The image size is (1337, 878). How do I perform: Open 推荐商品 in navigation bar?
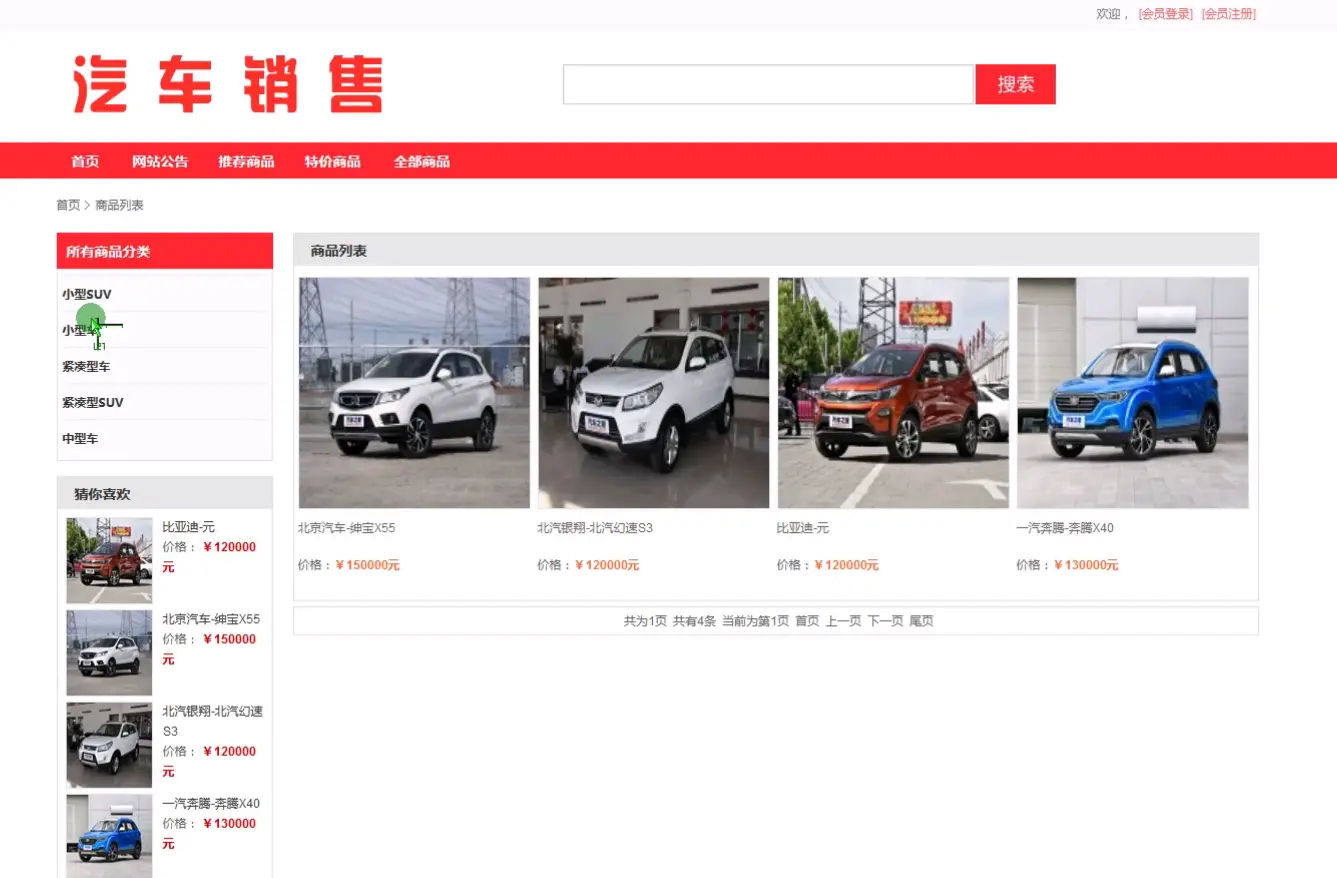pos(246,161)
